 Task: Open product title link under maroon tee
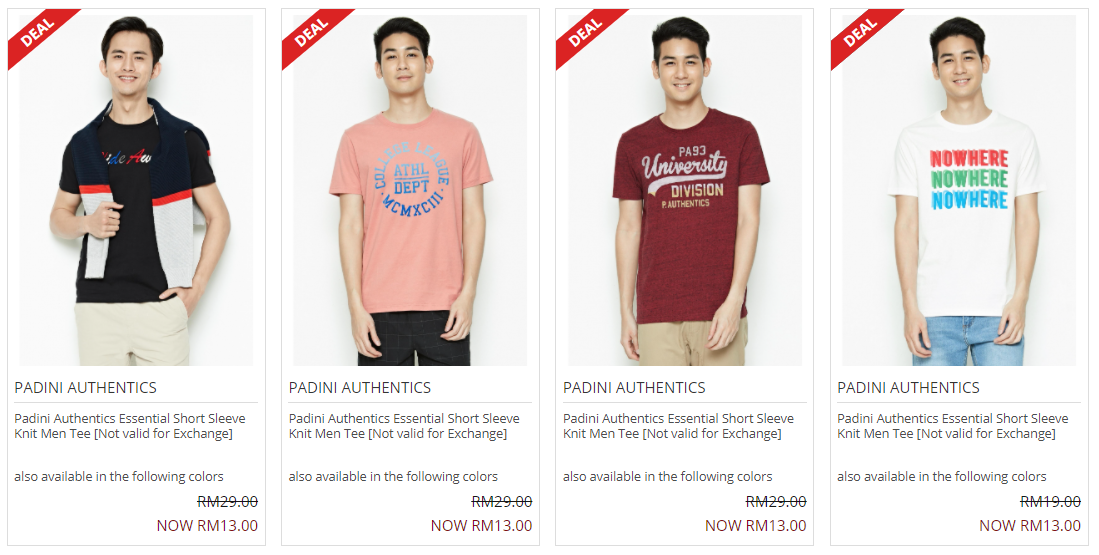coord(678,426)
